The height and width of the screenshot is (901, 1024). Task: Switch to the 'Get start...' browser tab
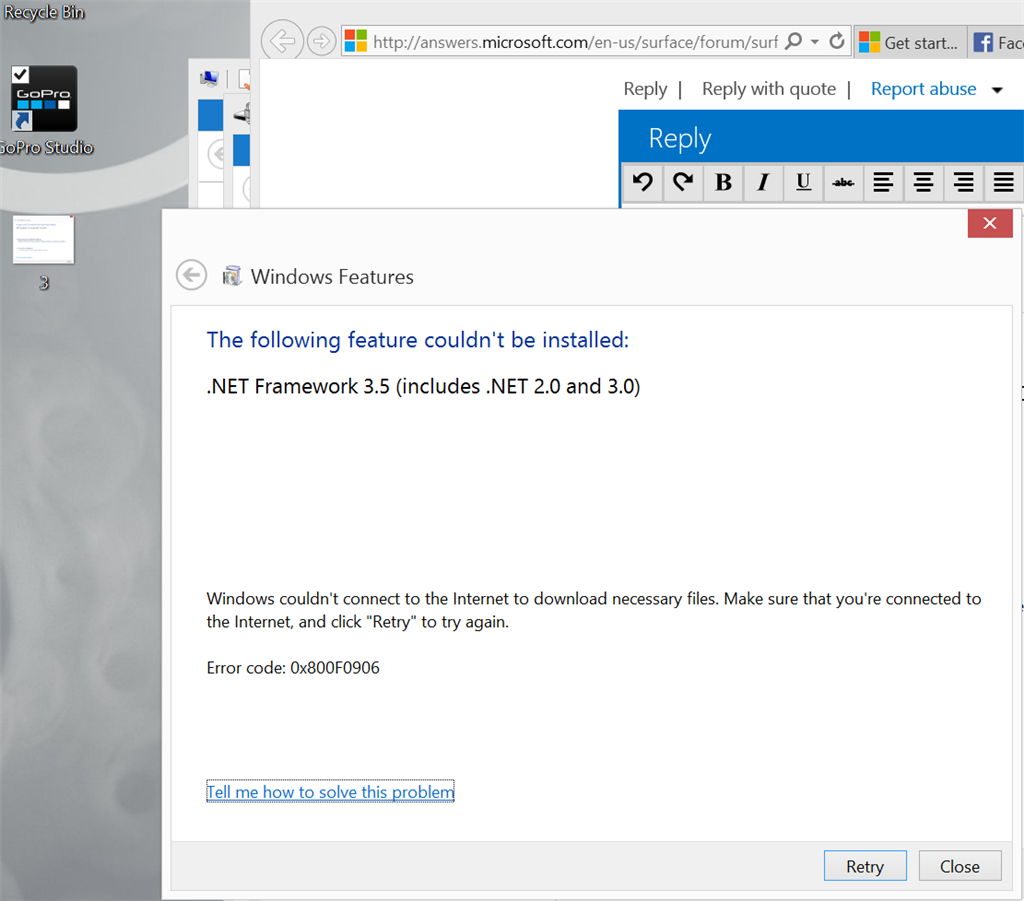coord(911,42)
